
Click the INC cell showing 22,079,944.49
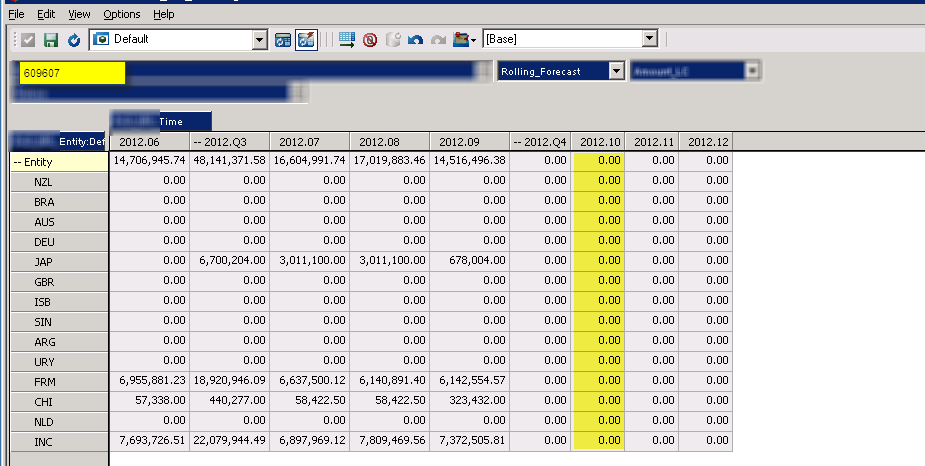click(229, 441)
